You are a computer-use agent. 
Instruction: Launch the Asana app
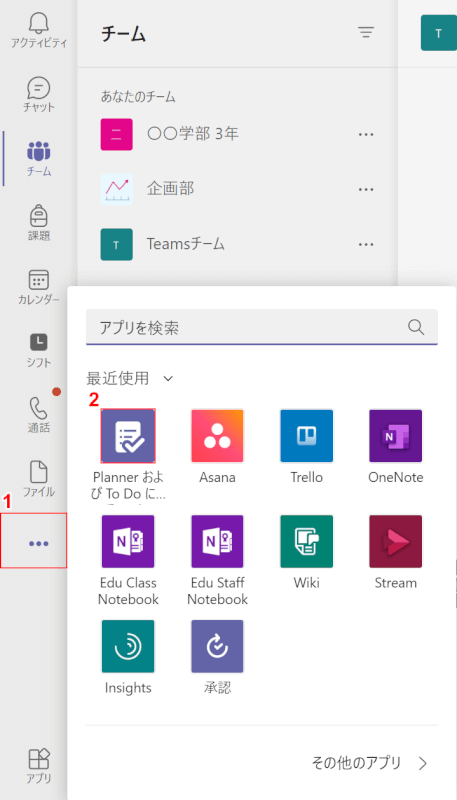217,436
